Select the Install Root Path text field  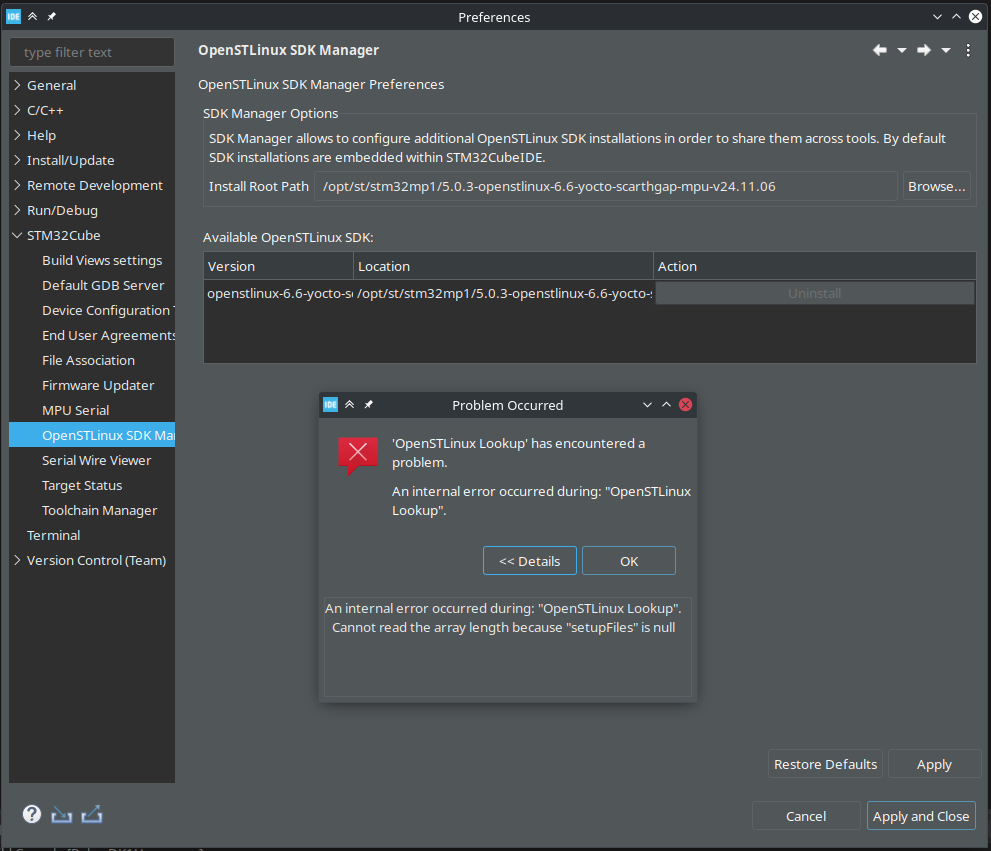pos(605,186)
